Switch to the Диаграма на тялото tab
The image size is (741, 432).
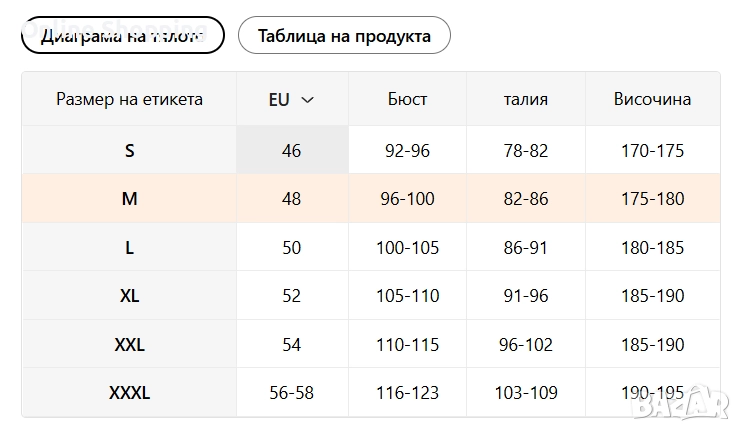pos(122,36)
